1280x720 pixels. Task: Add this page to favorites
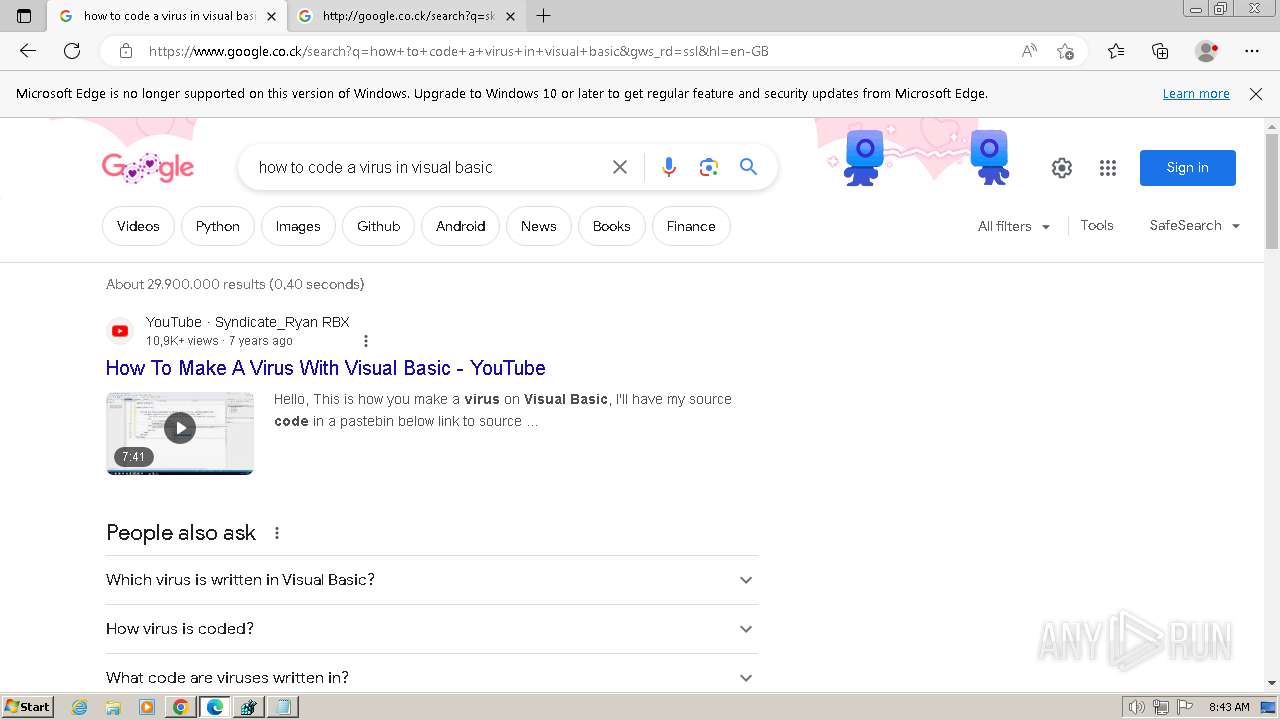tap(1065, 51)
